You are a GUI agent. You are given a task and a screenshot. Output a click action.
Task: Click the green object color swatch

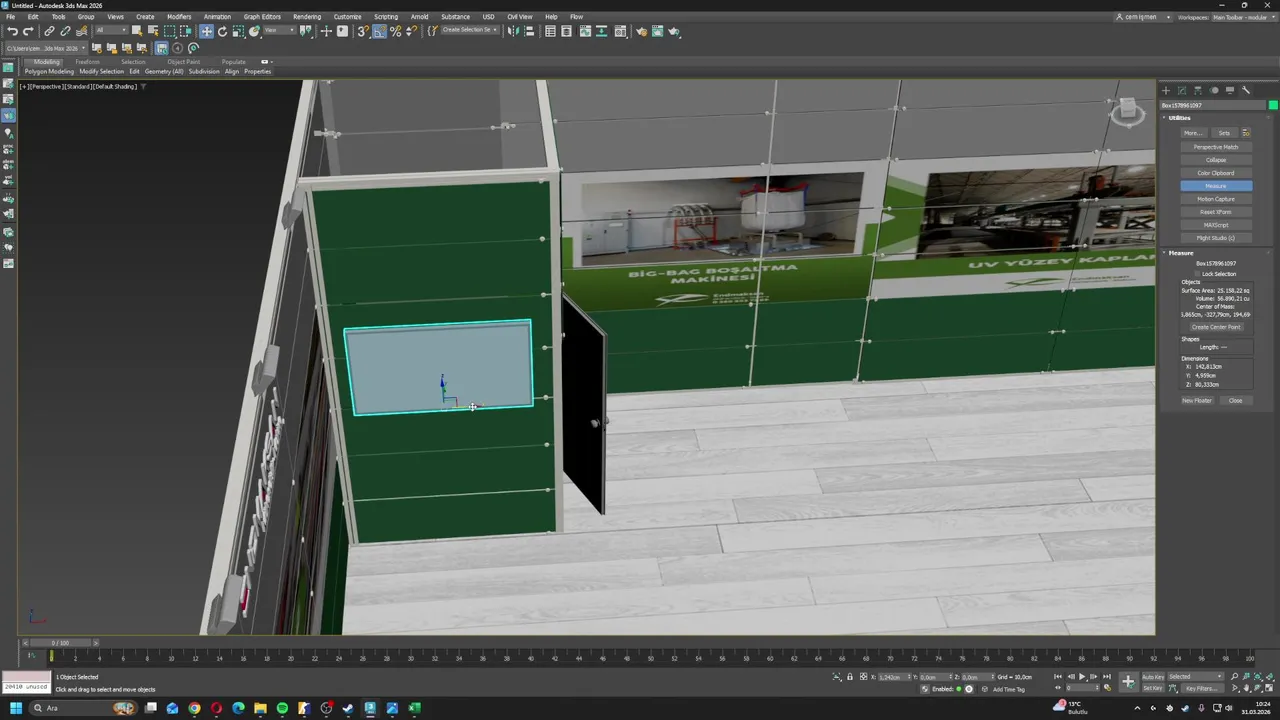1273,105
